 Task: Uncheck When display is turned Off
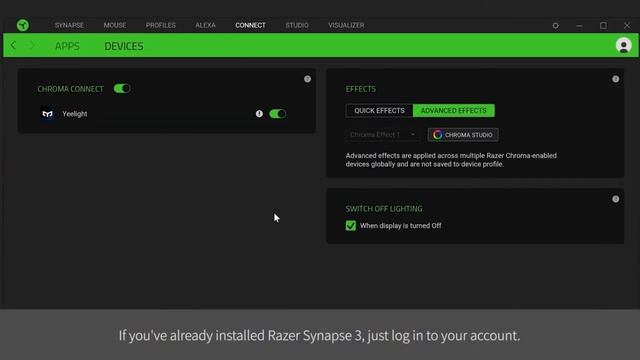tap(351, 225)
